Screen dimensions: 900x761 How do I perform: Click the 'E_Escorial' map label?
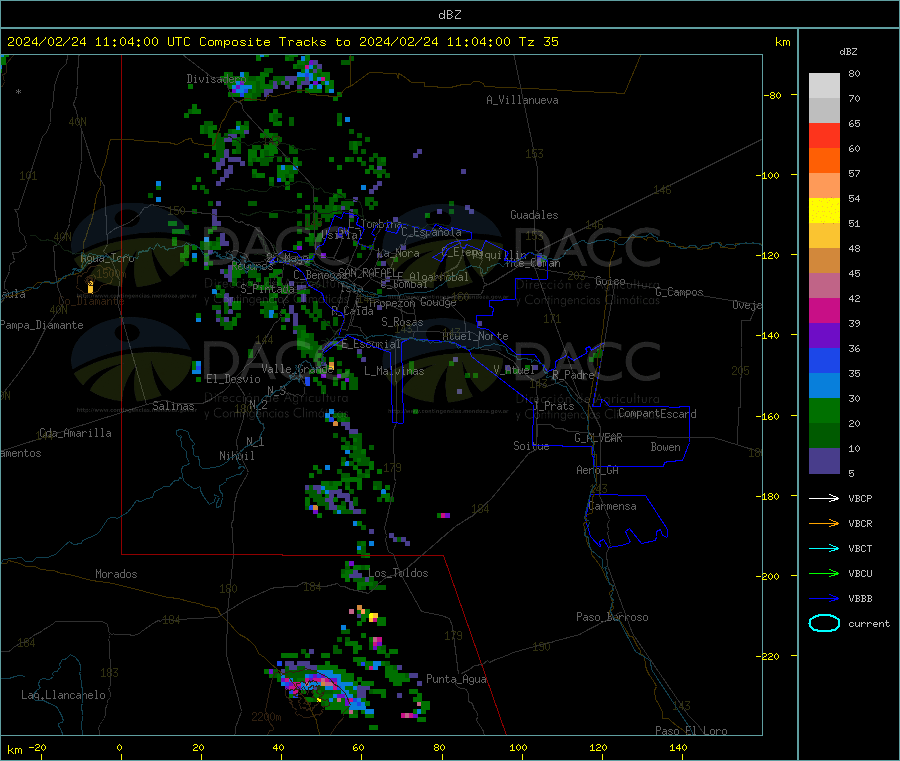(371, 344)
